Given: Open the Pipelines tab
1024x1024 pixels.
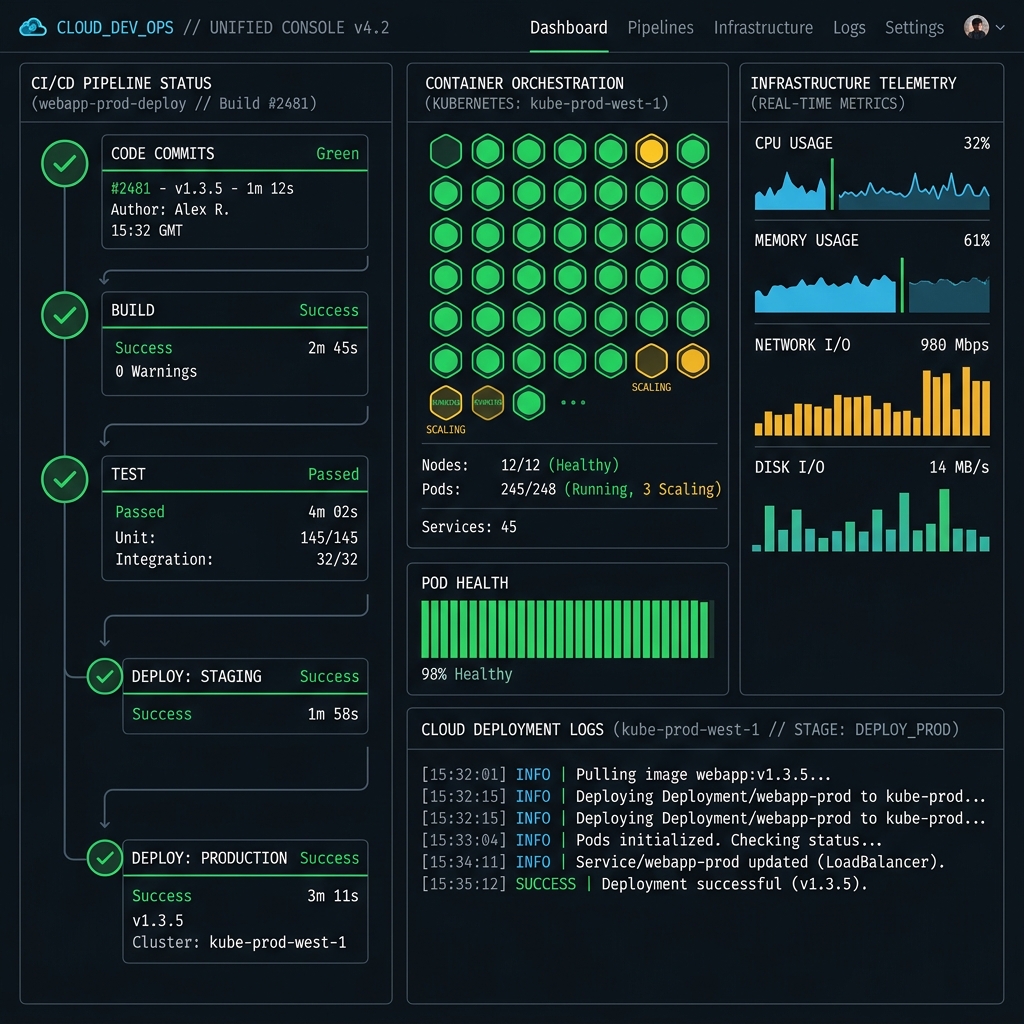Looking at the screenshot, I should pos(660,27).
